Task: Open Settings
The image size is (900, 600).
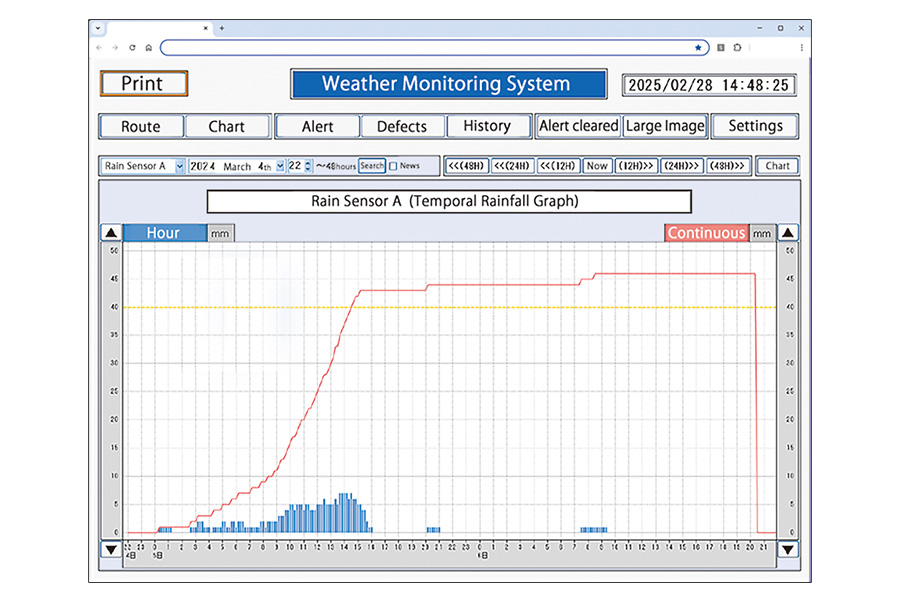Action: (755, 126)
